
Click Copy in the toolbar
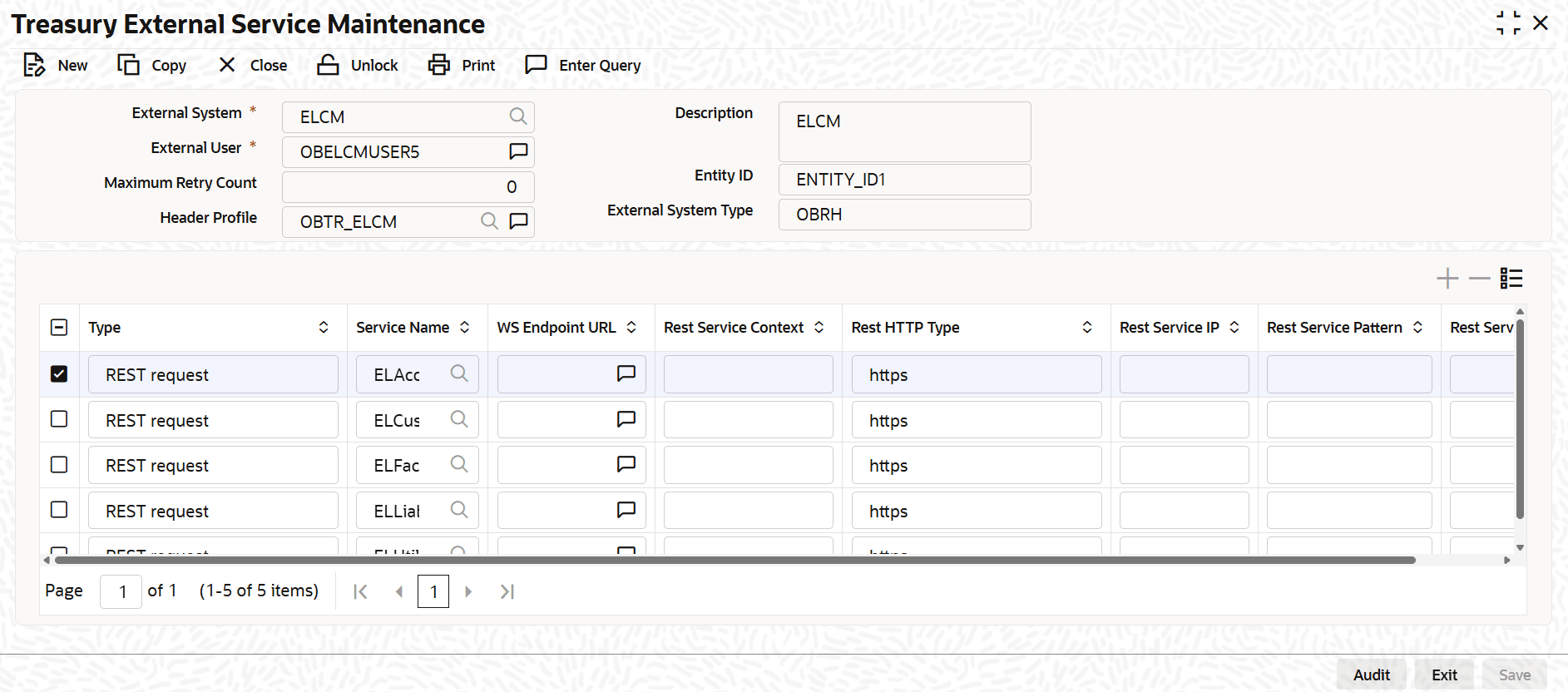click(152, 65)
